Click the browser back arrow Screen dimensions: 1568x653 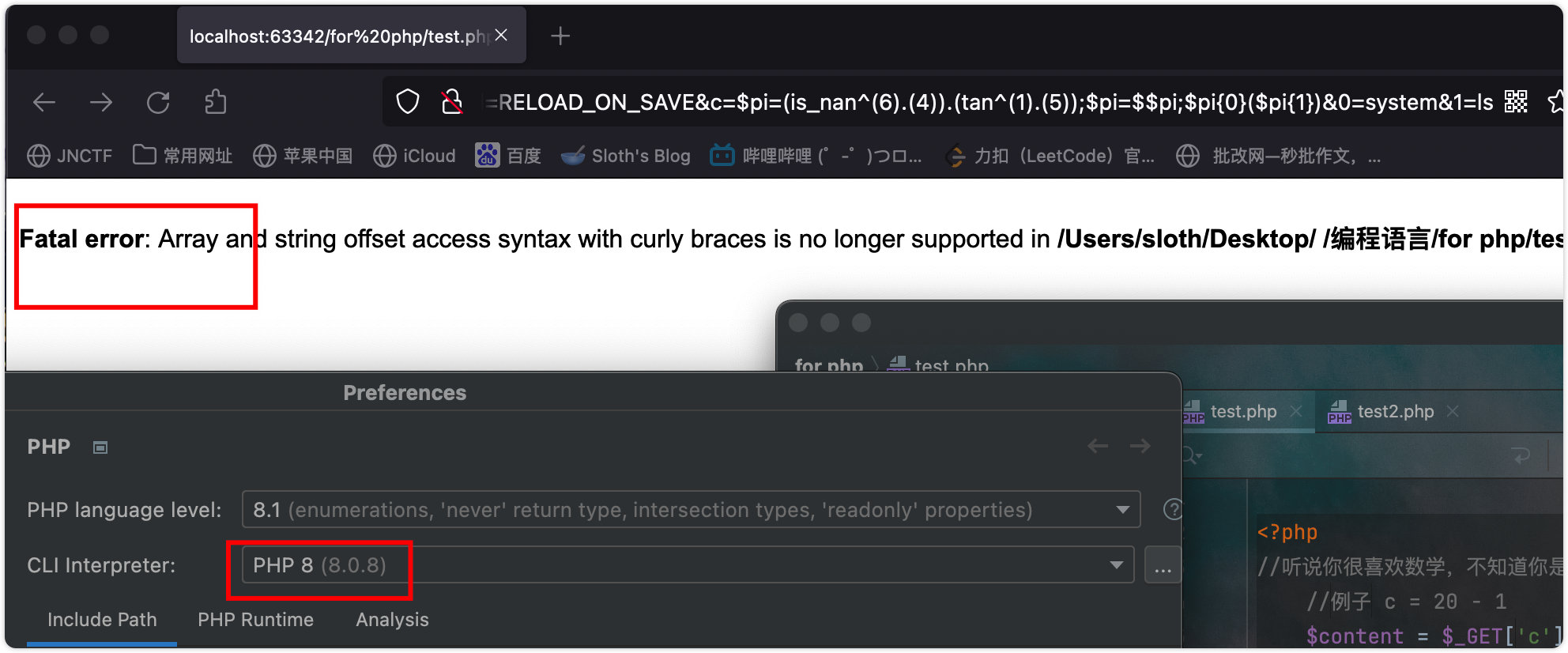[x=44, y=103]
